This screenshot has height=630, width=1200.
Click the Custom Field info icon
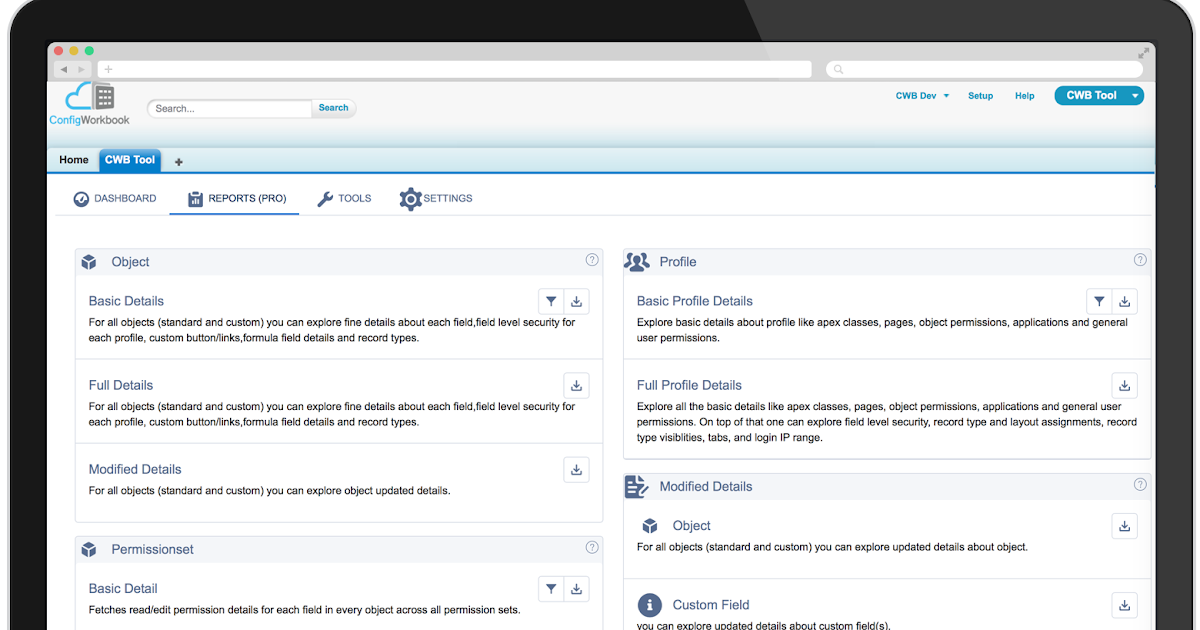[650, 605]
